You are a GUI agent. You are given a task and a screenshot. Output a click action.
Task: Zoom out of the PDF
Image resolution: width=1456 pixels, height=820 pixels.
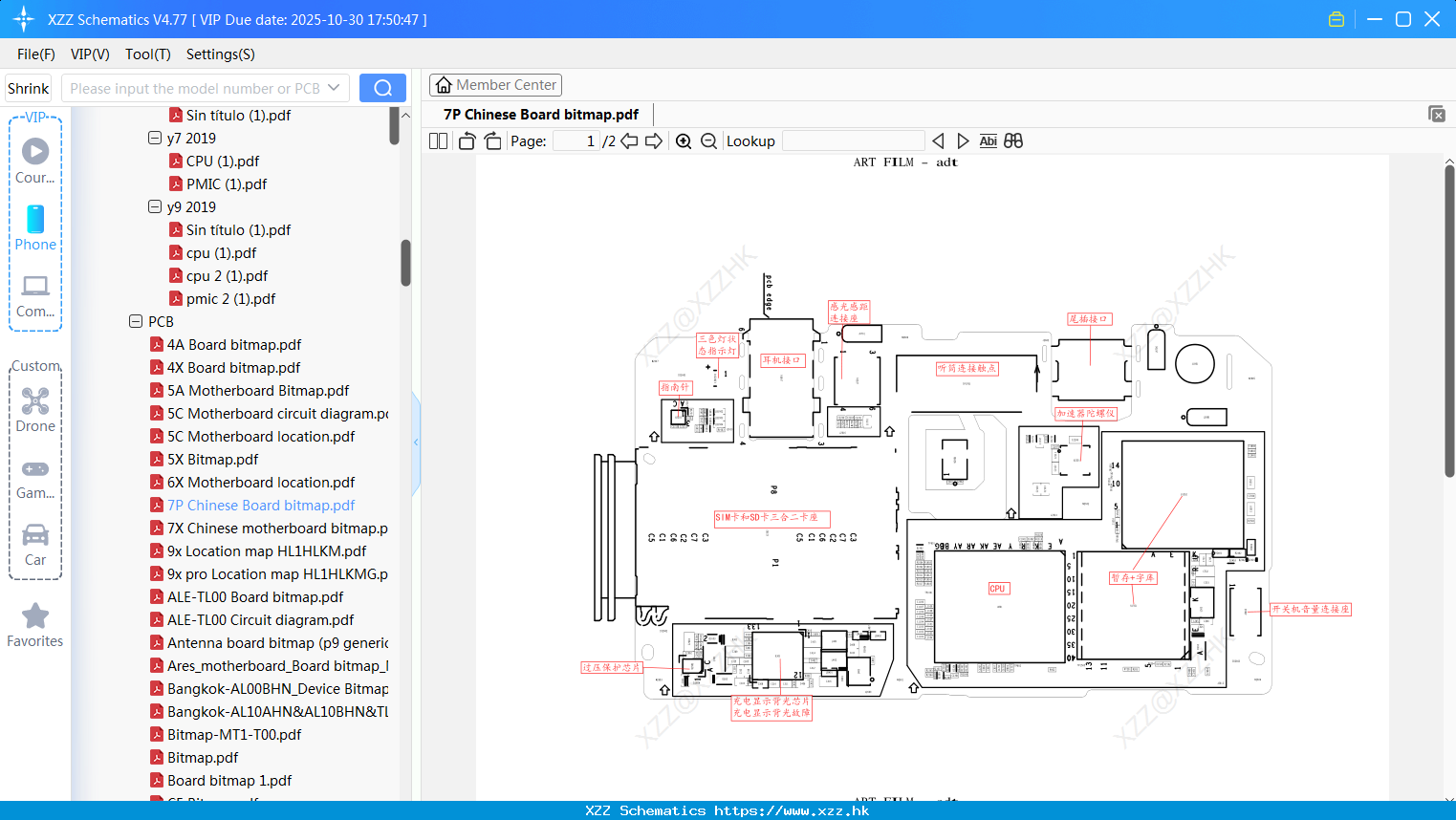[x=708, y=141]
